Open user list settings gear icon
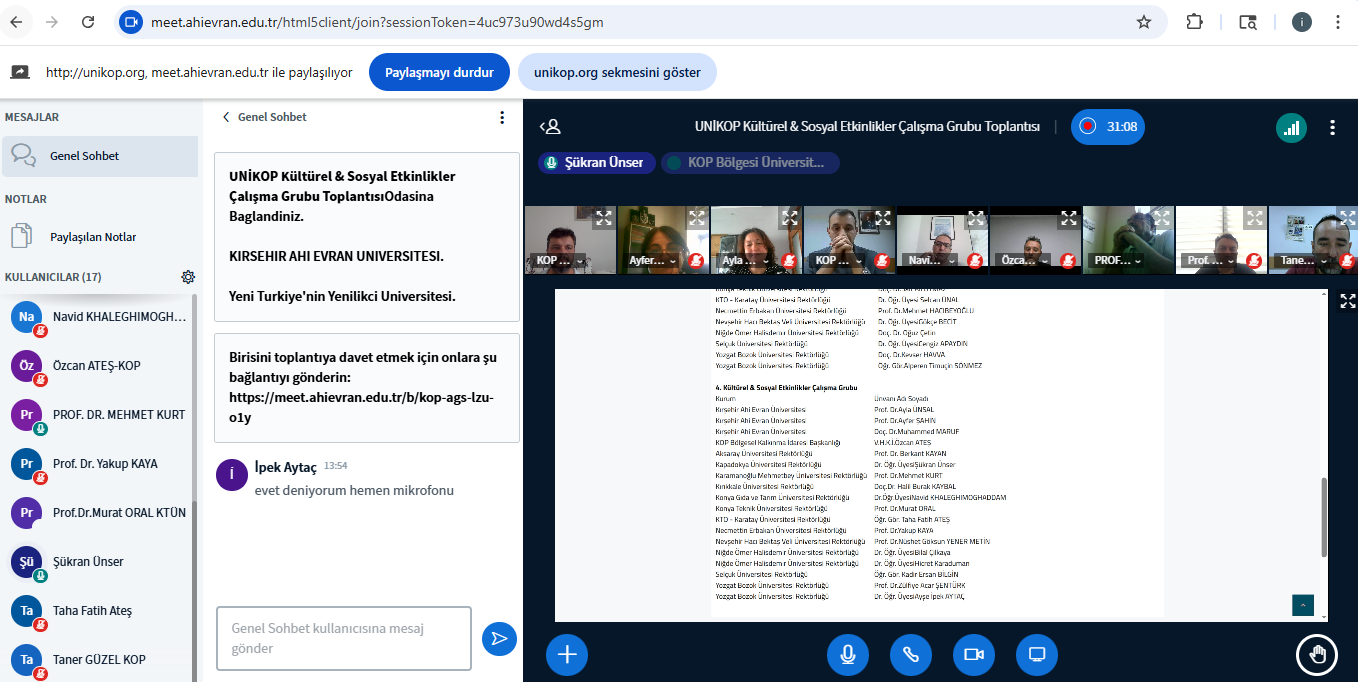Image resolution: width=1358 pixels, height=682 pixels. coord(188,277)
